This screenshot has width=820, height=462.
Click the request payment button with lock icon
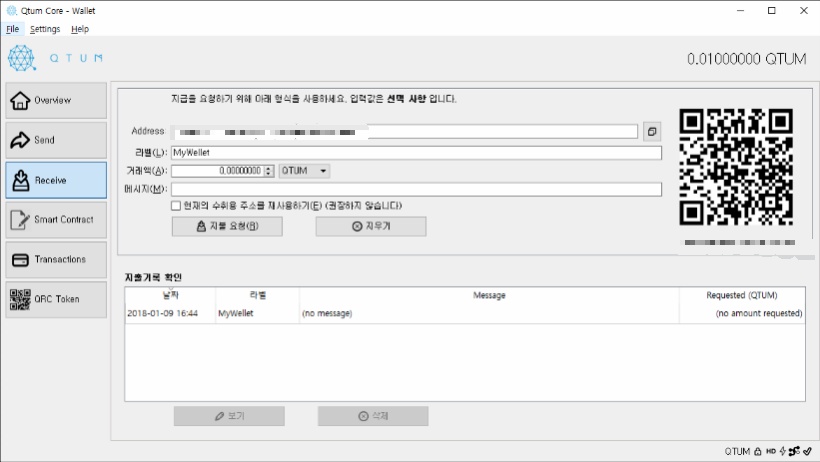pos(227,227)
